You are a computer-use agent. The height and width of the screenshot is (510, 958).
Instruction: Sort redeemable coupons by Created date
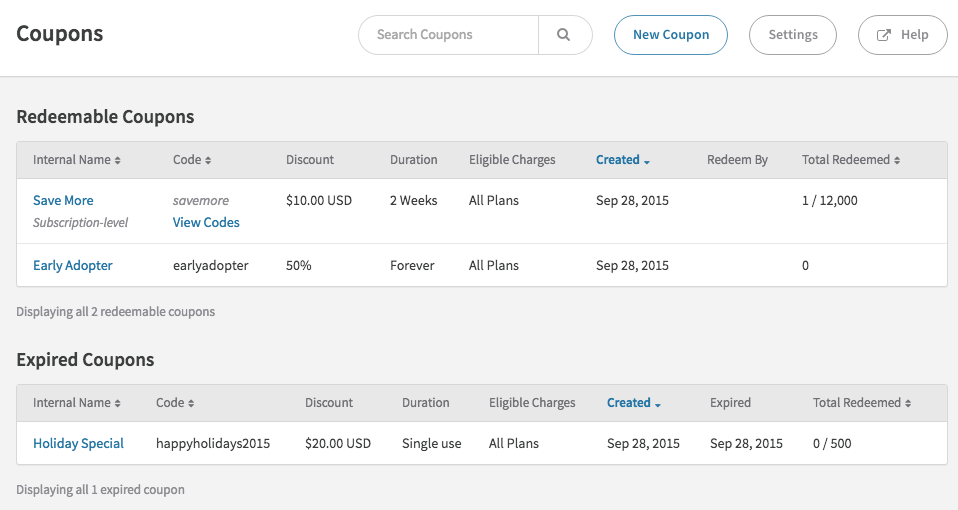(618, 160)
